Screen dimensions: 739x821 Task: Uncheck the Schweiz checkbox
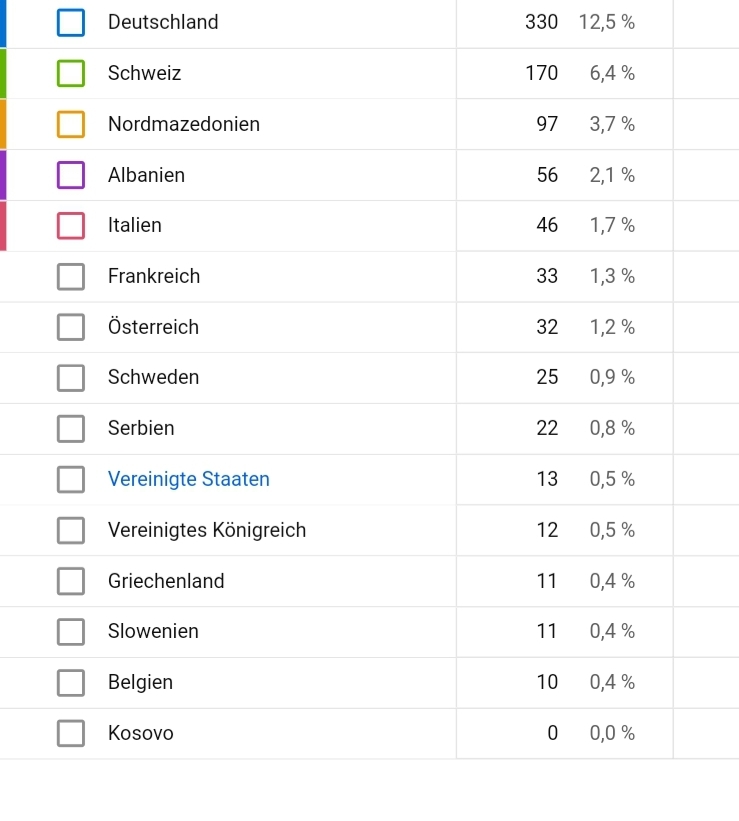[71, 73]
